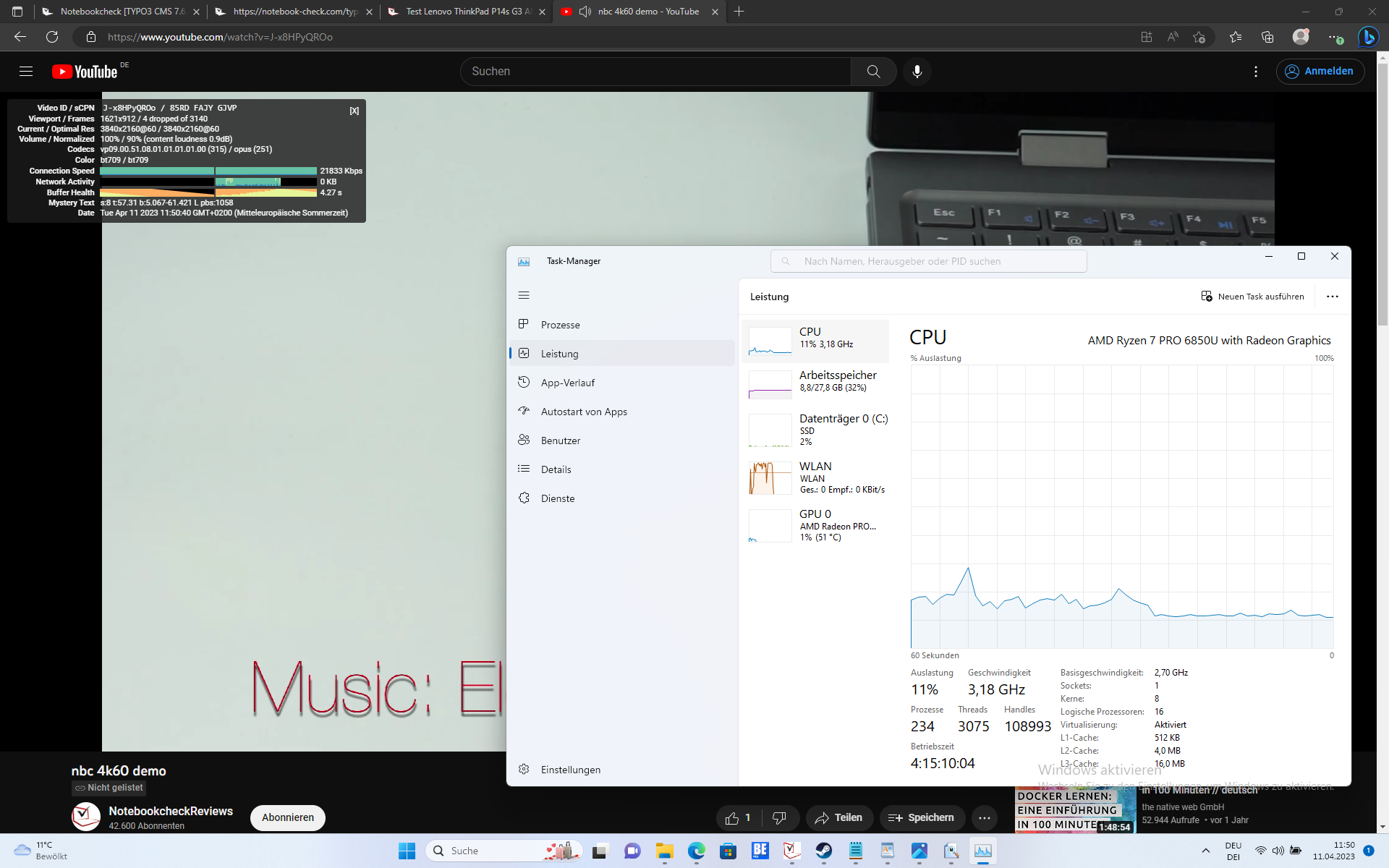The image size is (1389, 868).
Task: Open Benutzer page in Task Manager
Action: [x=622, y=441]
